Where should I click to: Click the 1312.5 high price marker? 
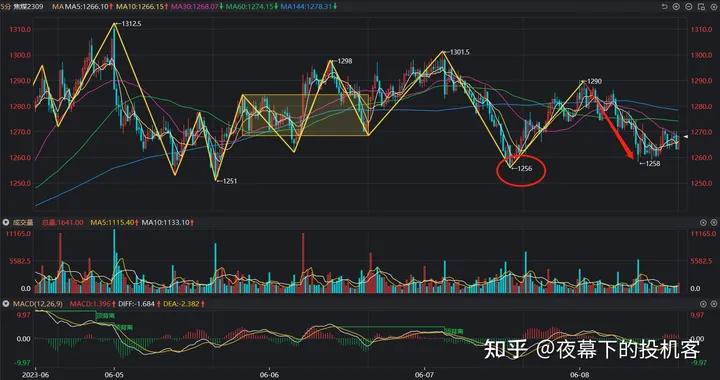click(130, 23)
